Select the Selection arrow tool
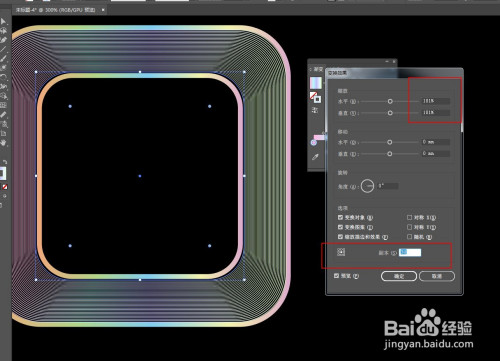 click(3, 21)
